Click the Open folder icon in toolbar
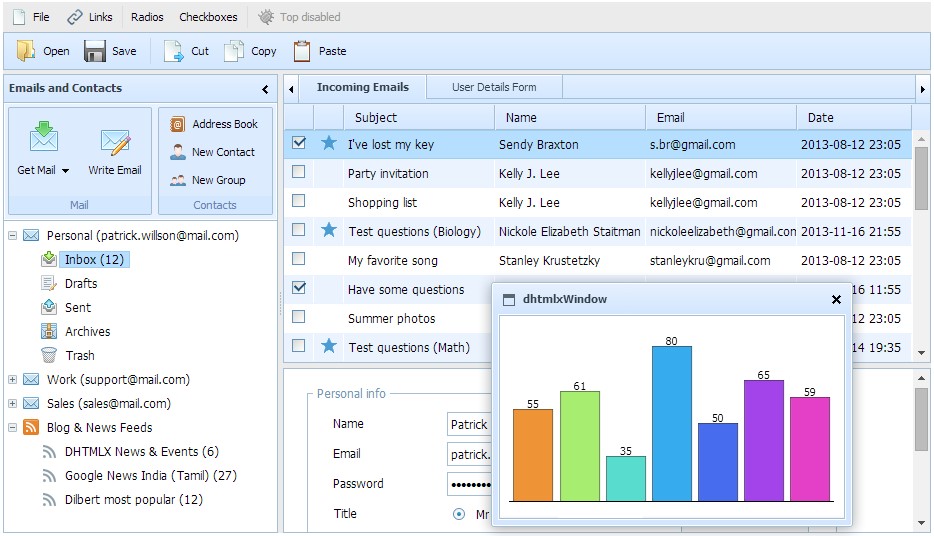Image resolution: width=934 pixels, height=536 pixels. coord(26,51)
